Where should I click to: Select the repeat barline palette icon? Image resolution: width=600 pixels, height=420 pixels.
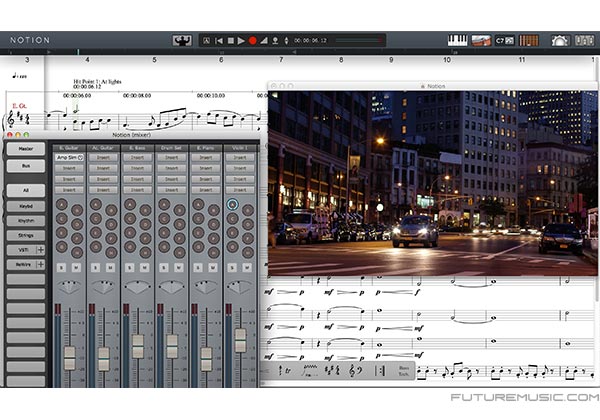coord(380,371)
